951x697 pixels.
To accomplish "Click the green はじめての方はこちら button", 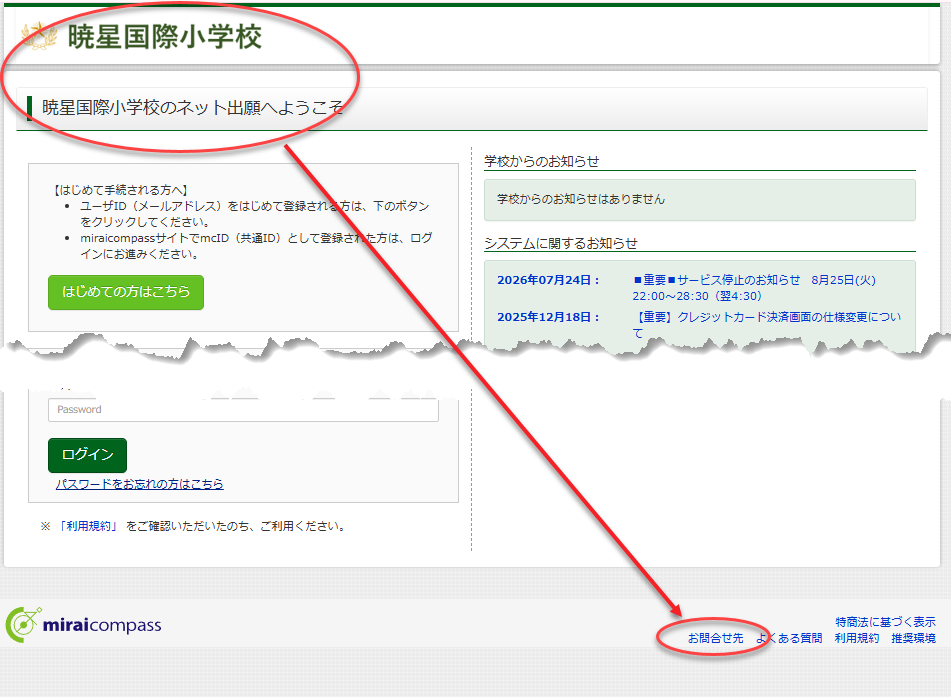I will click(x=126, y=292).
